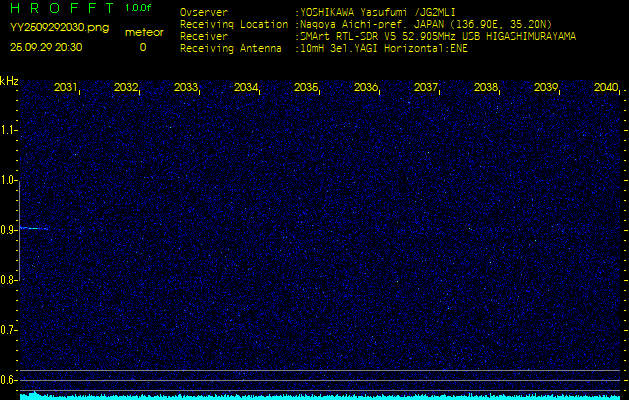
Task: Click the 25.09.29 20:30 timestamp
Action: 46,47
